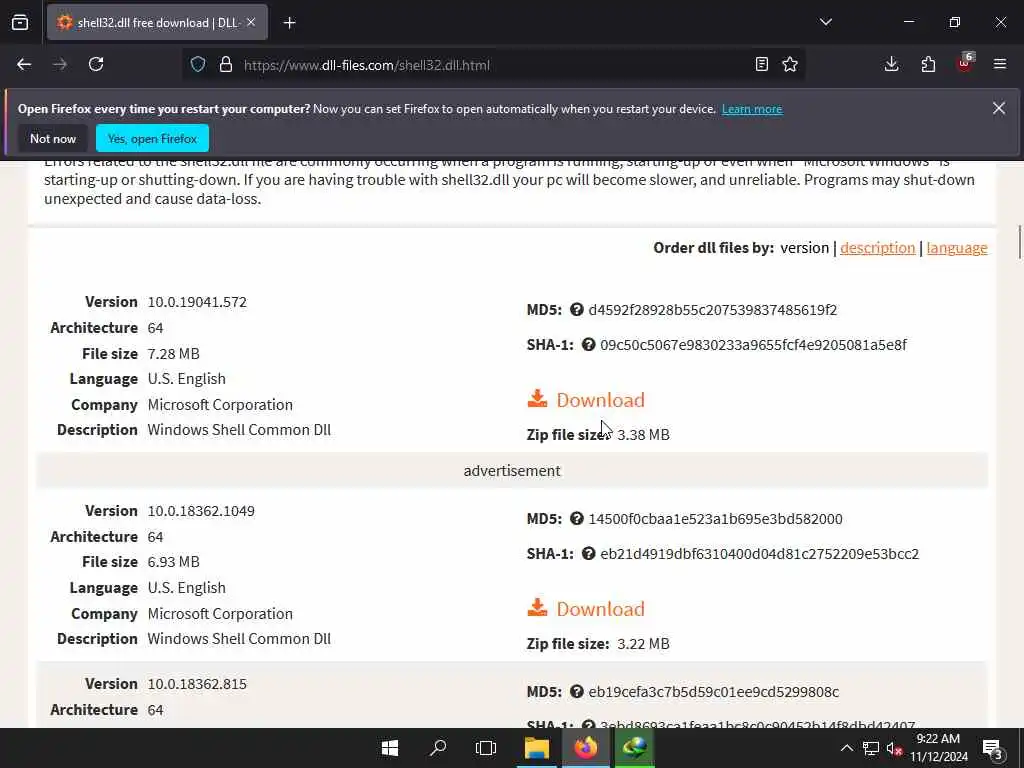Select MD5 hash 14500f0cbaa1e523a1b695e3bd582000

pyautogui.click(x=715, y=519)
